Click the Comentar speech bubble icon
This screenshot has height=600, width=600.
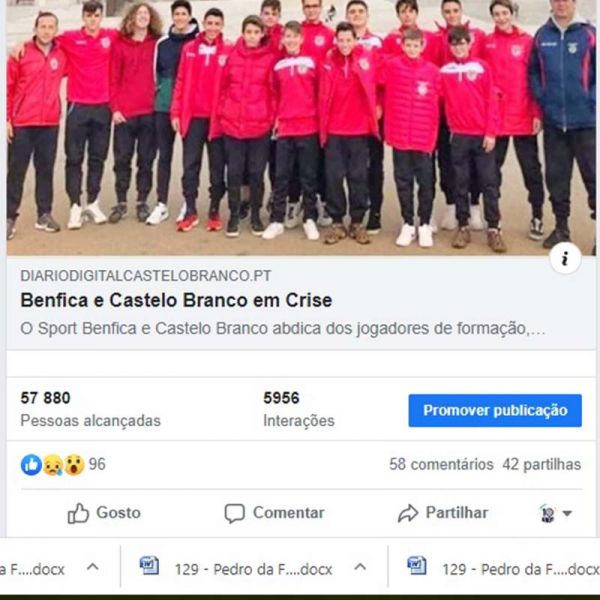pyautogui.click(x=235, y=513)
